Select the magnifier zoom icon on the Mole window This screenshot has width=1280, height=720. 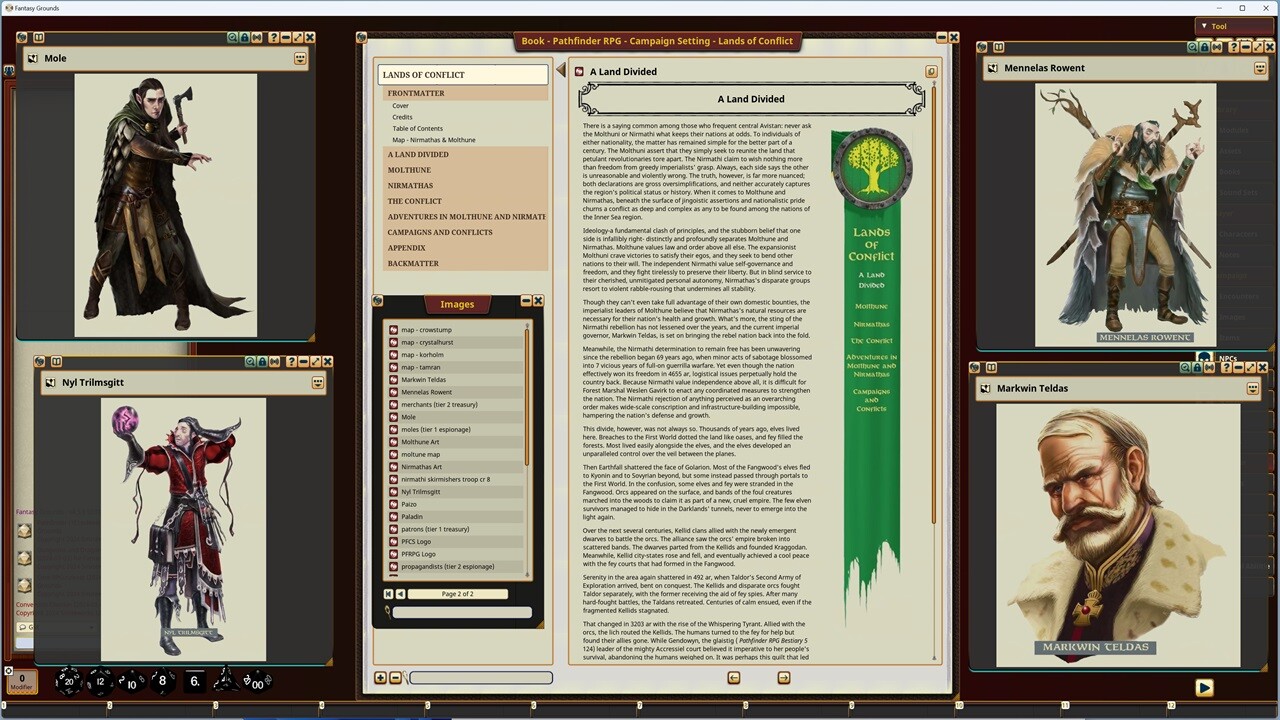click(x=231, y=38)
